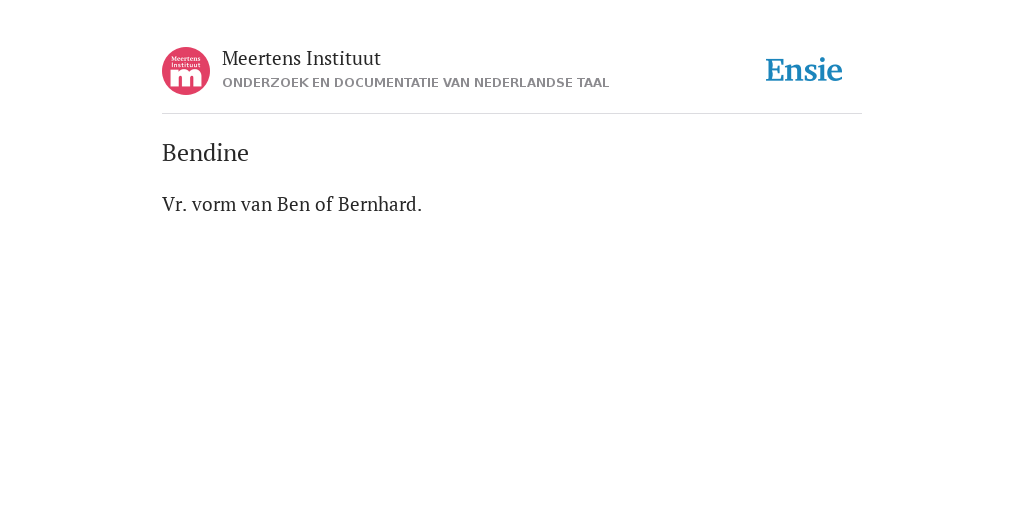This screenshot has width=1024, height=512.
Task: Click the white 'm' inside the pink logo
Action: [186, 78]
